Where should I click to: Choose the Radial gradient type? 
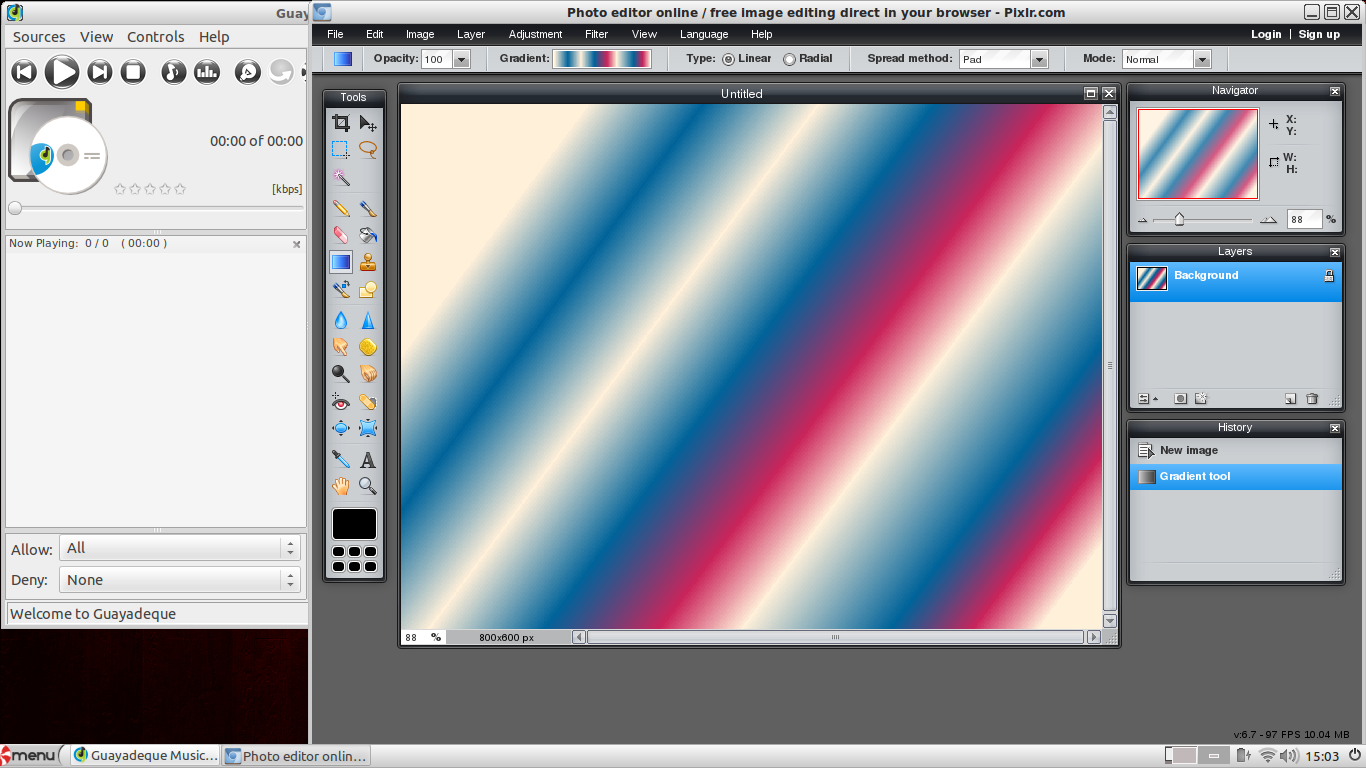coord(789,59)
